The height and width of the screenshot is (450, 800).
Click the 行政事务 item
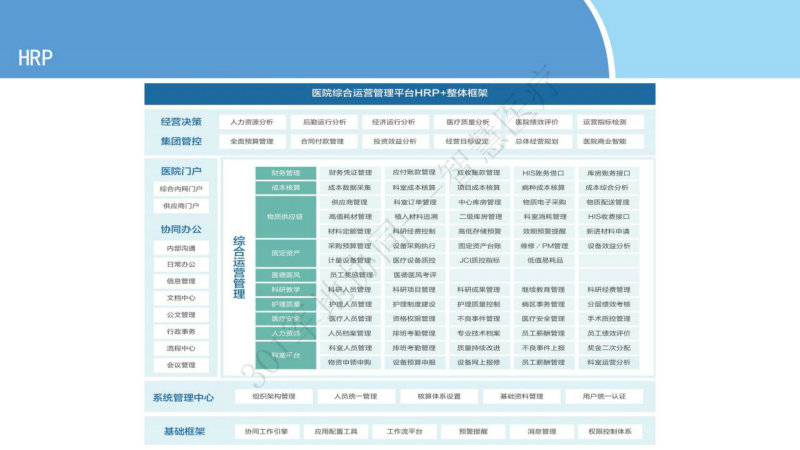click(x=181, y=332)
